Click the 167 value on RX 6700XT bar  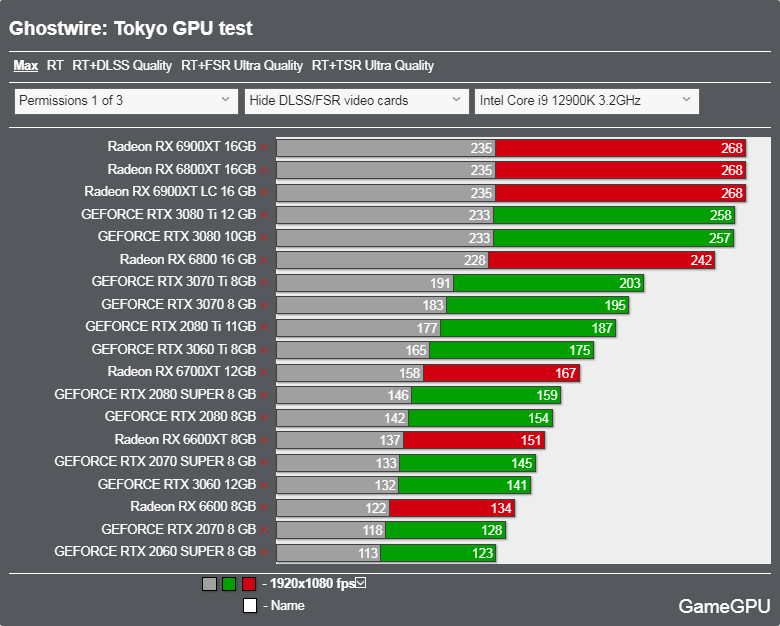(566, 373)
